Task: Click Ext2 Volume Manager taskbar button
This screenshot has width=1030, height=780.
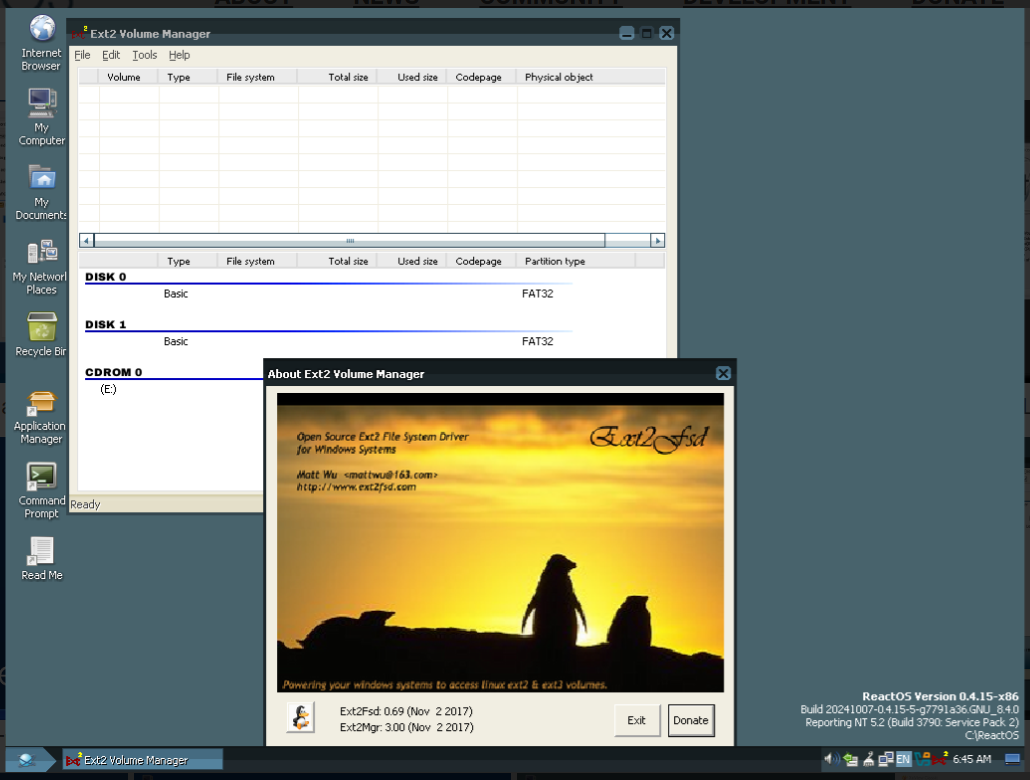Action: 143,759
